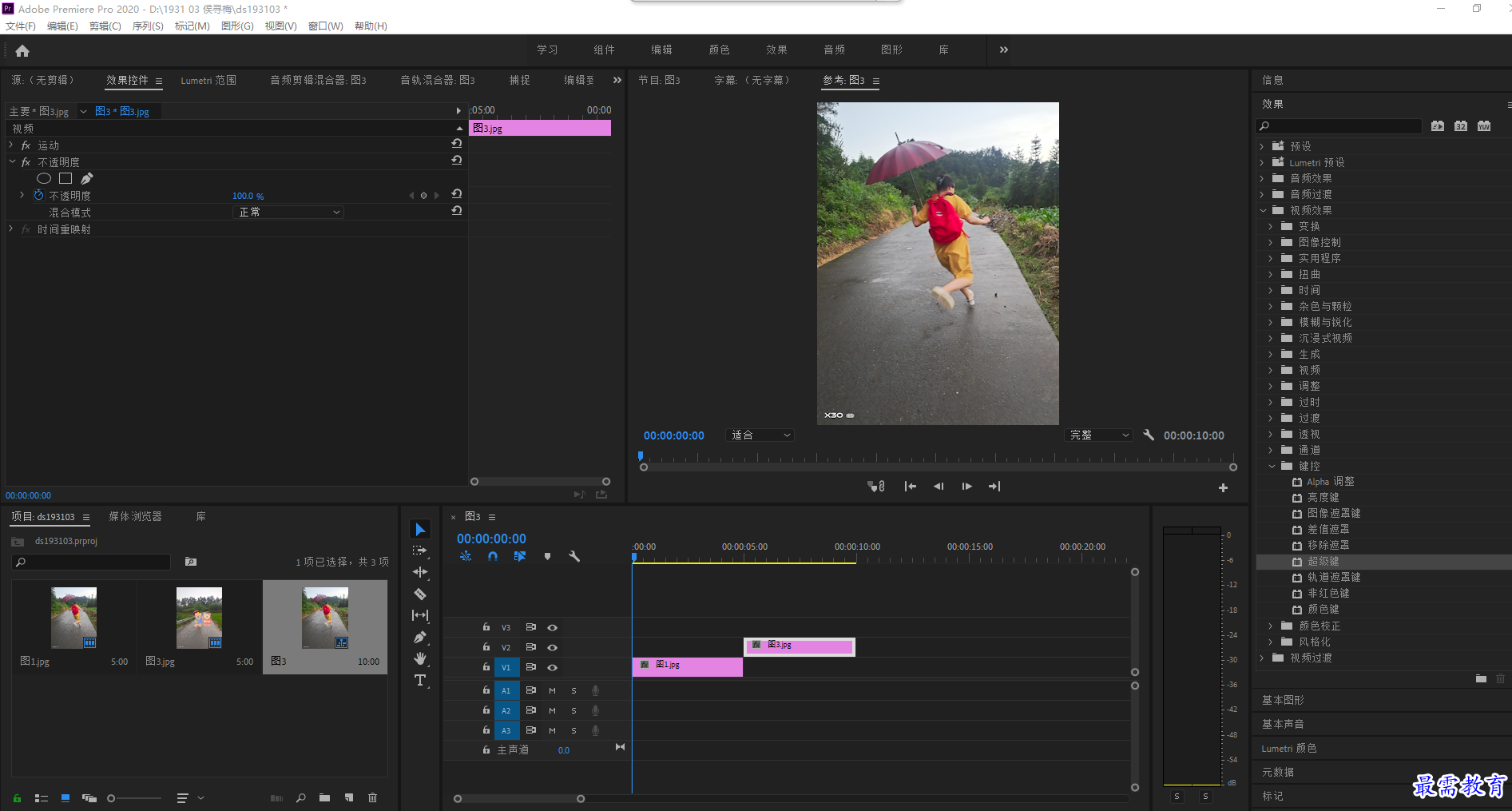Select 图1.jpg thumbnail in project
The image size is (1512, 811).
73,618
